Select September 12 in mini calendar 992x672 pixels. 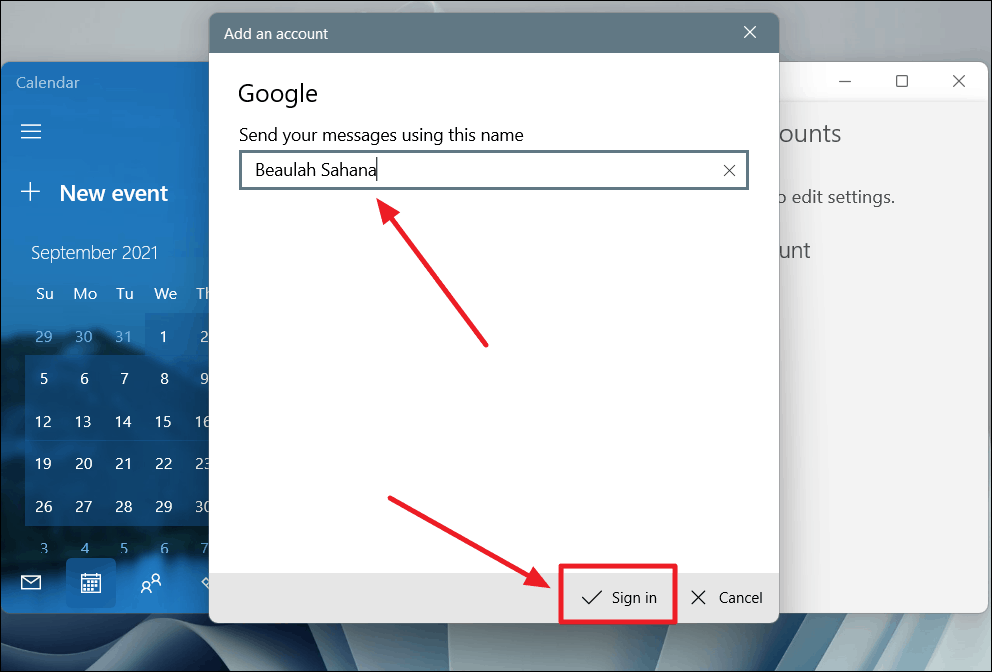pyautogui.click(x=43, y=421)
